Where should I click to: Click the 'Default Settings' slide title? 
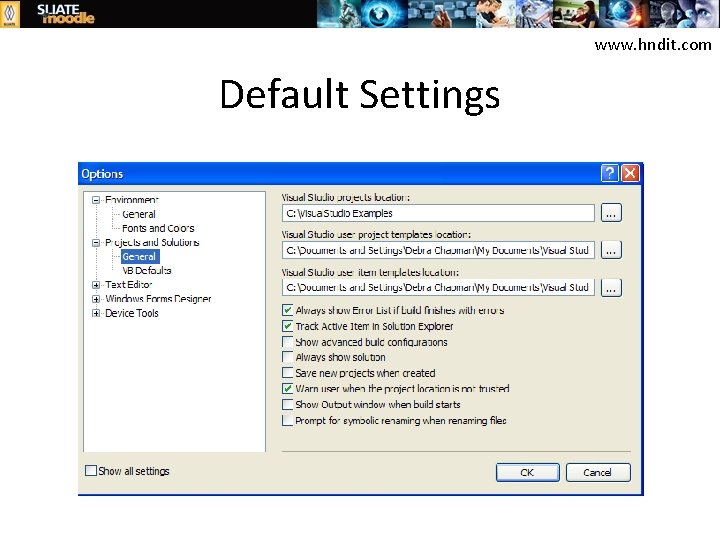(x=360, y=94)
